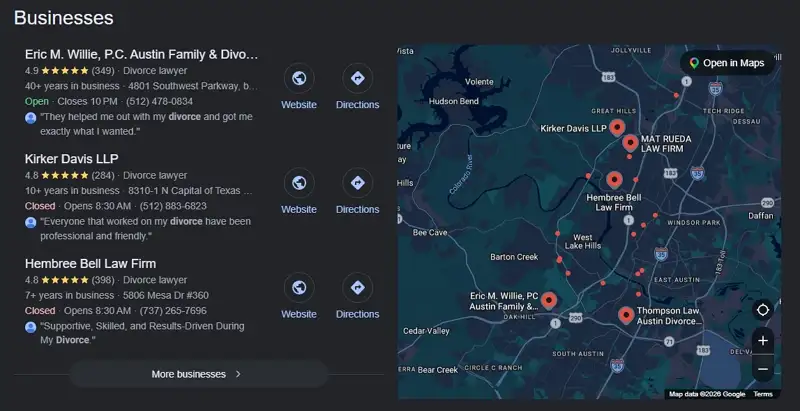
Task: Zoom out on the map
Action: point(763,369)
